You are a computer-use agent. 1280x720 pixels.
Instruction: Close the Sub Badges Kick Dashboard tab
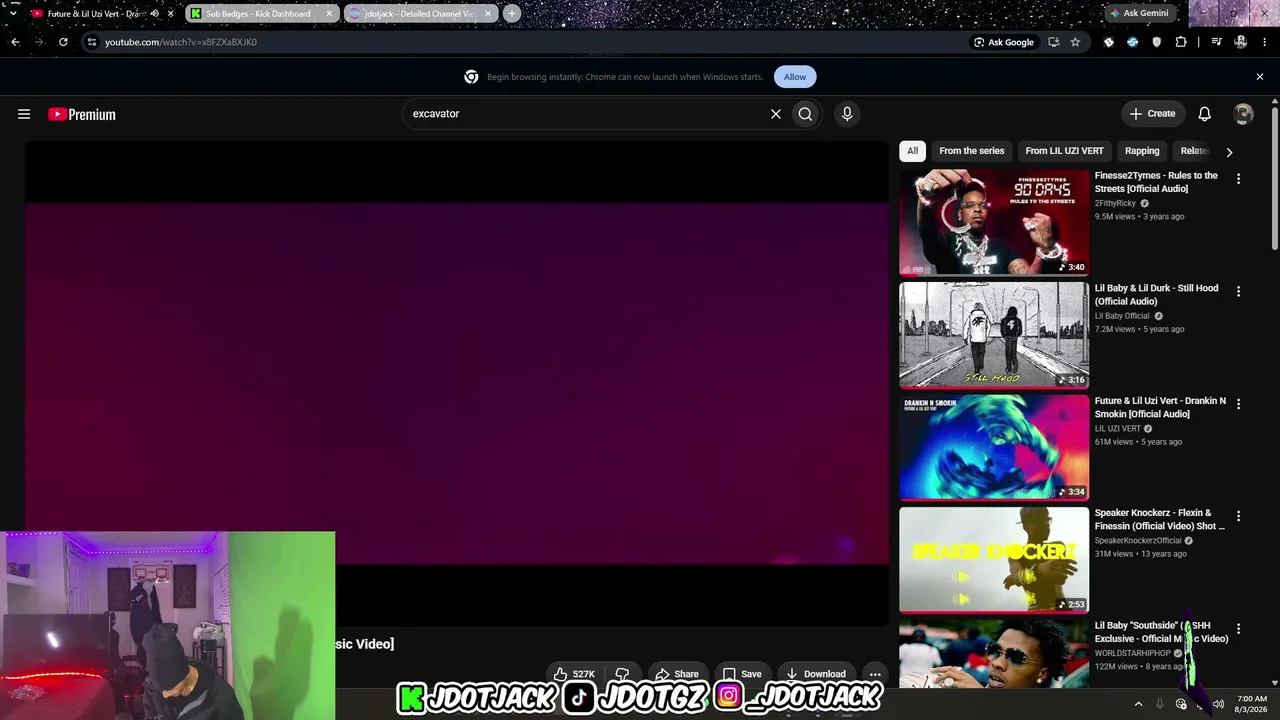coord(329,14)
